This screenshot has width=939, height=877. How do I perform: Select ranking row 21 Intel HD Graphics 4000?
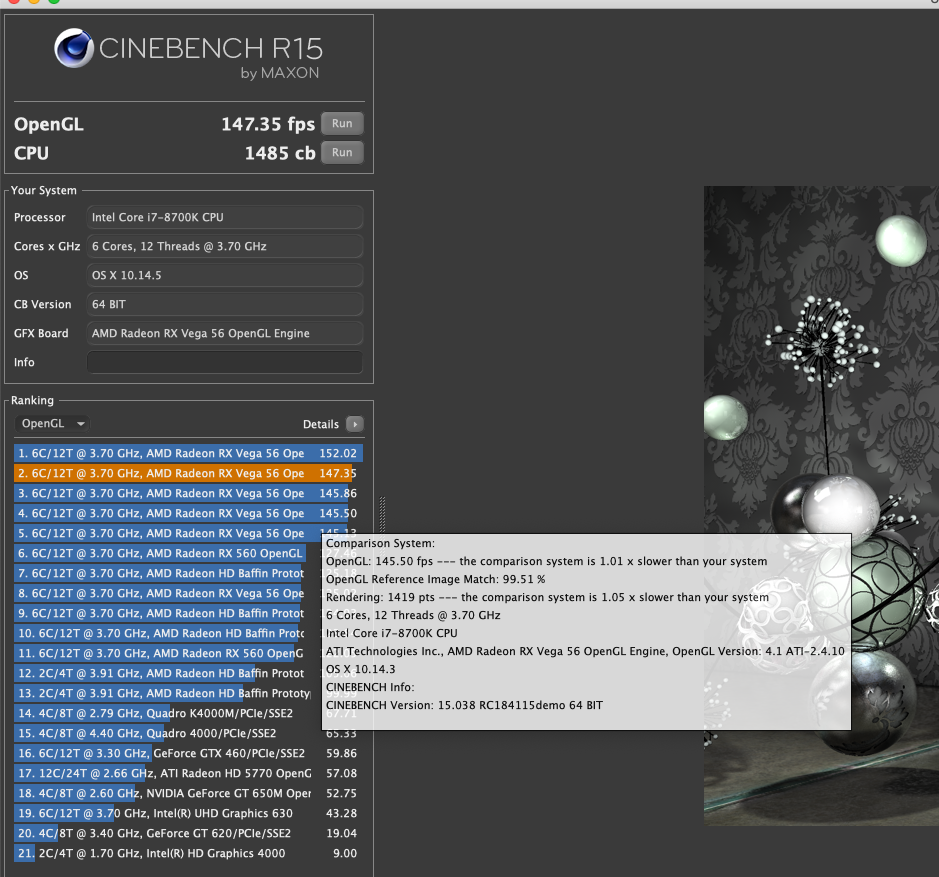point(188,853)
